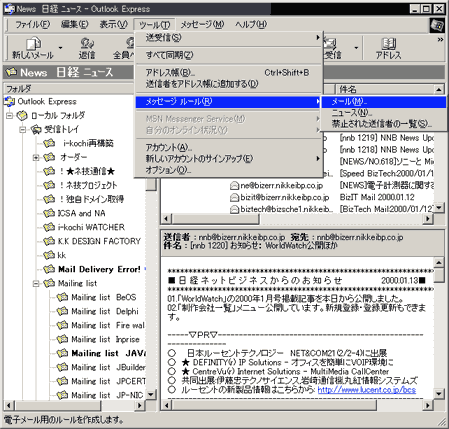Select Mailing list JP-NIC folder icon
Image resolution: width=449 pixels, height=429 pixels.
point(62,395)
